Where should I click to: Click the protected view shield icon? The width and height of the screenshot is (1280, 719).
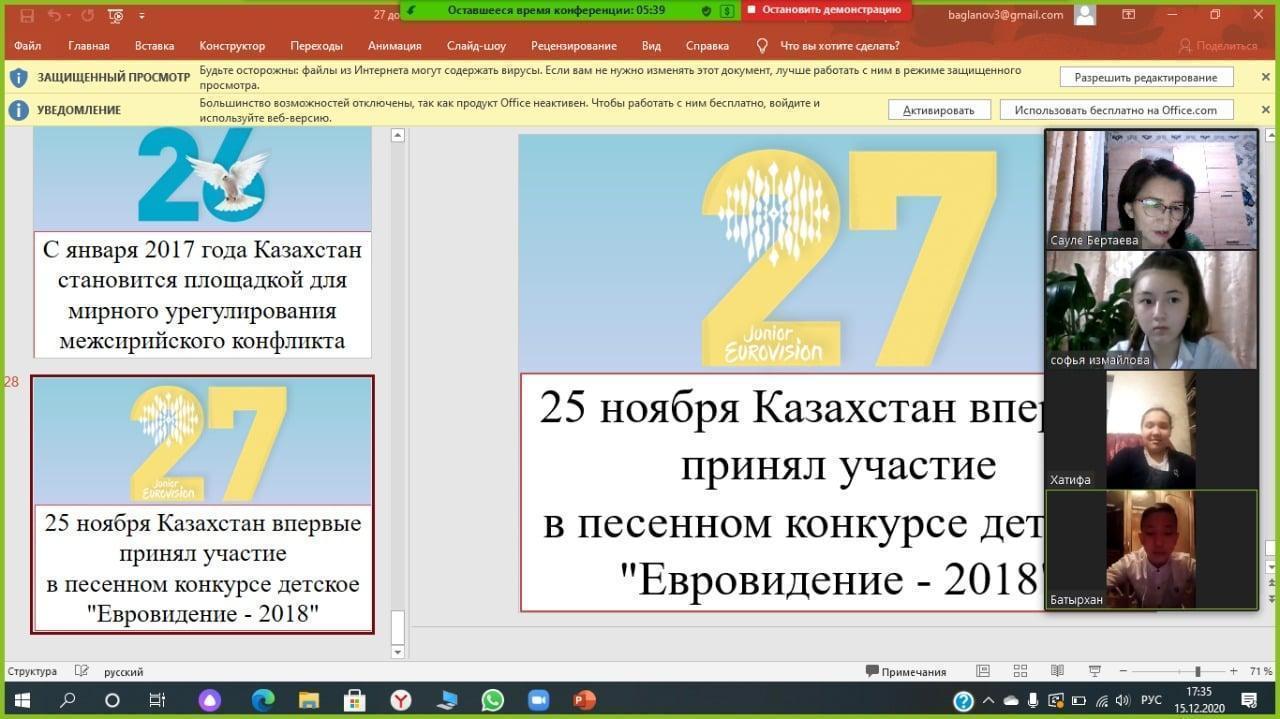(x=19, y=77)
